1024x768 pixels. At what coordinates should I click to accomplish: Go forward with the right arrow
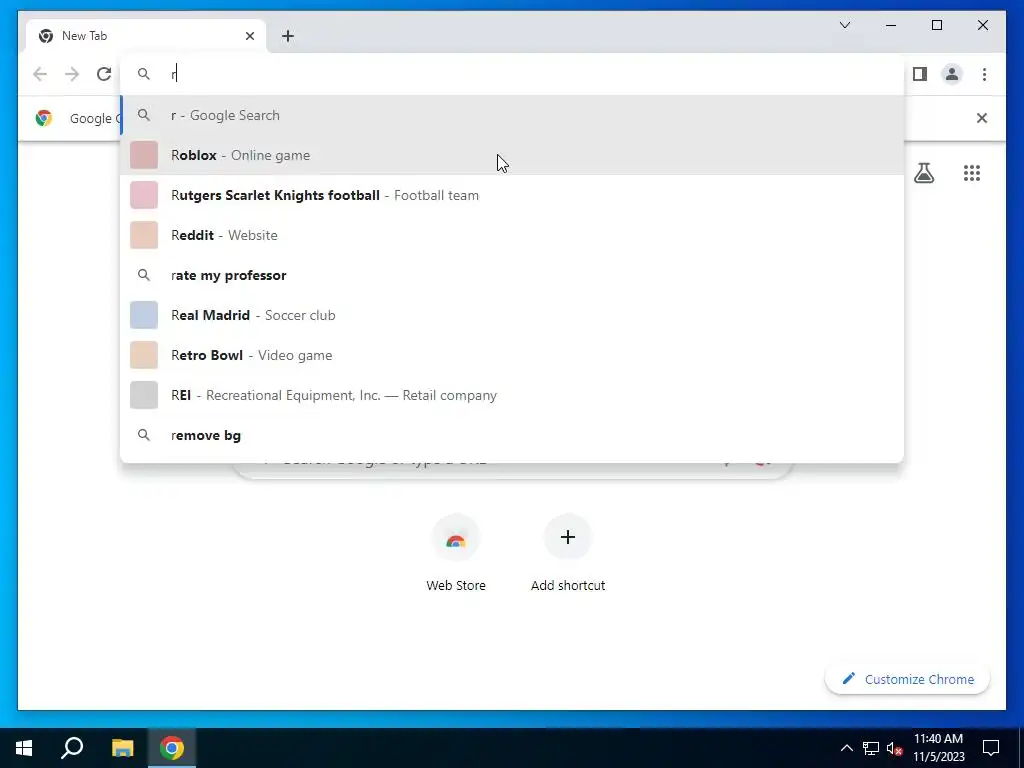[x=72, y=74]
